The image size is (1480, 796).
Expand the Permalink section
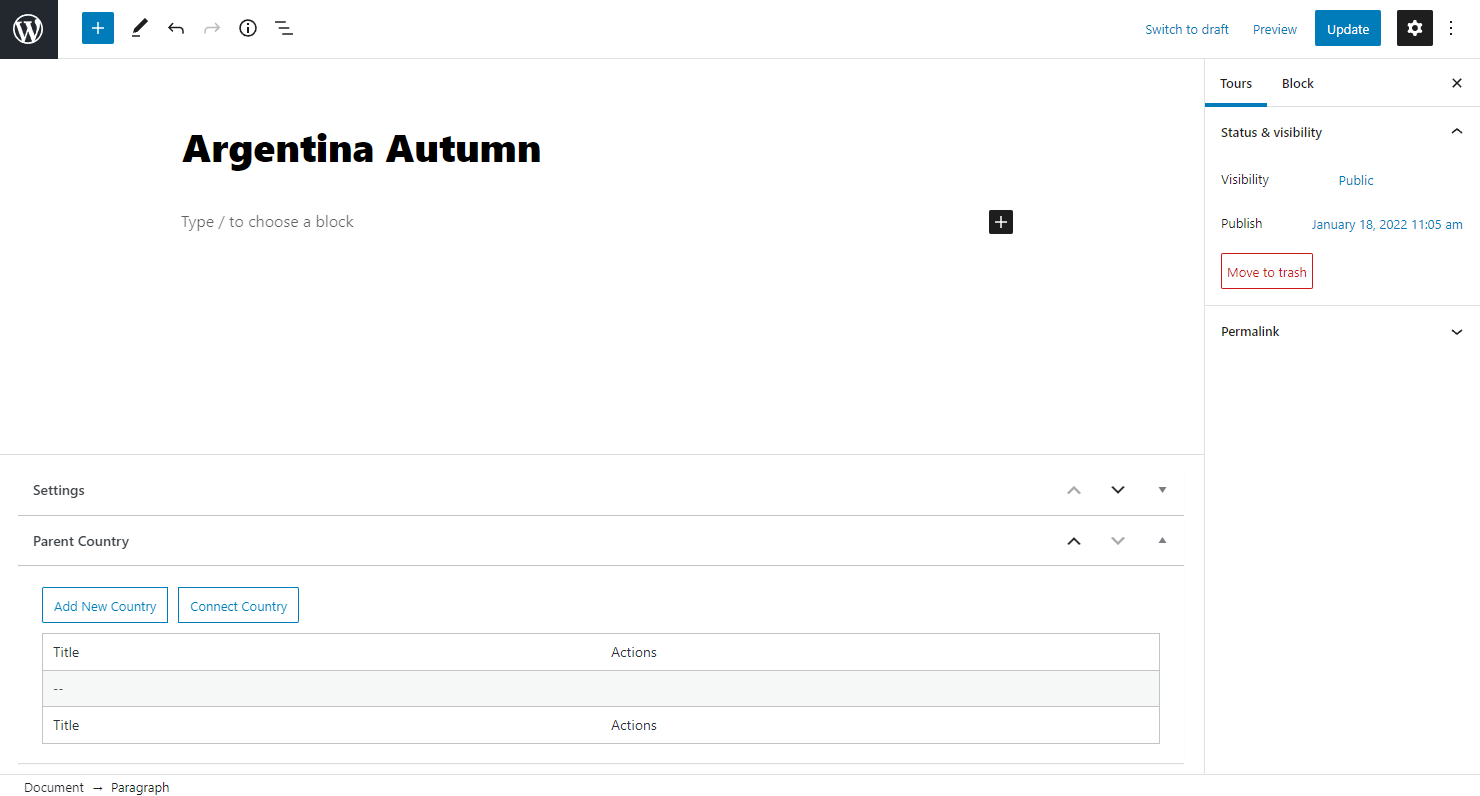click(x=1457, y=332)
